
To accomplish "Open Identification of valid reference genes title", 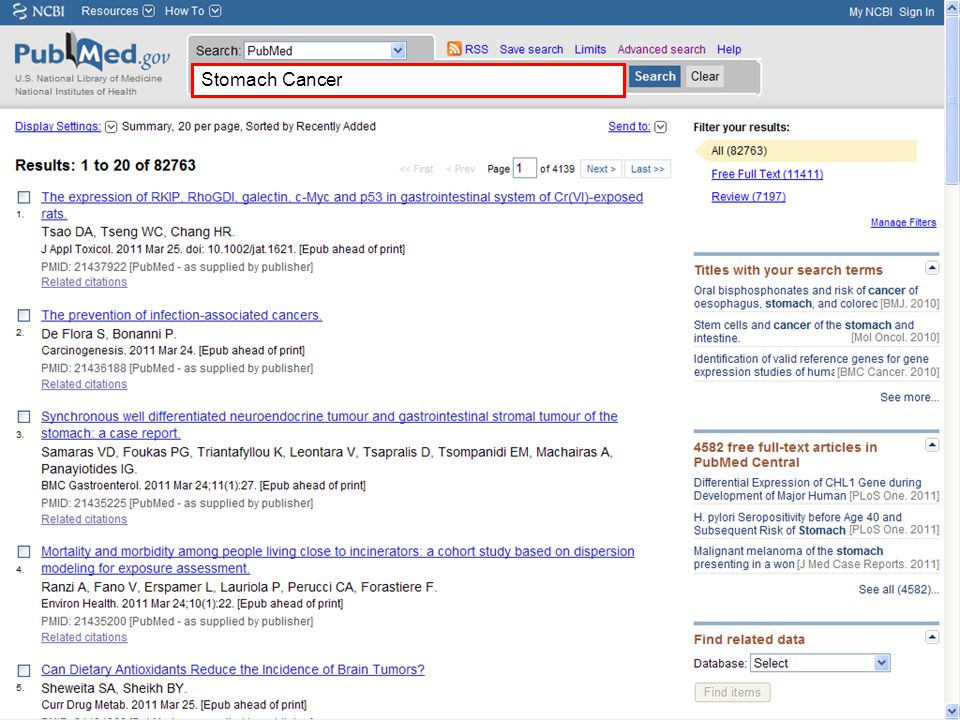I will click(x=811, y=366).
